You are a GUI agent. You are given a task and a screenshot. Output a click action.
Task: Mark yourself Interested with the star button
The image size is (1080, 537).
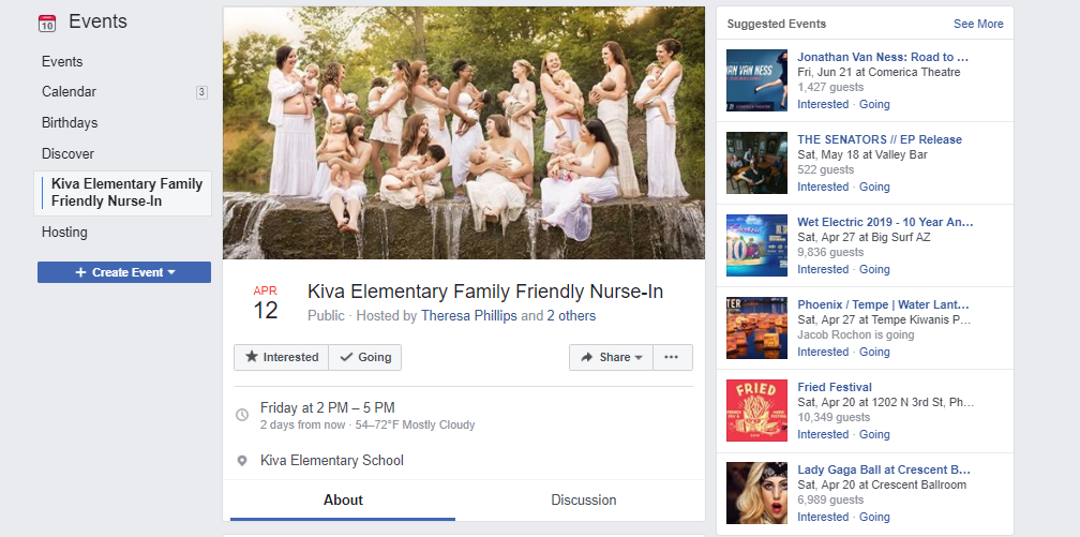pos(281,357)
